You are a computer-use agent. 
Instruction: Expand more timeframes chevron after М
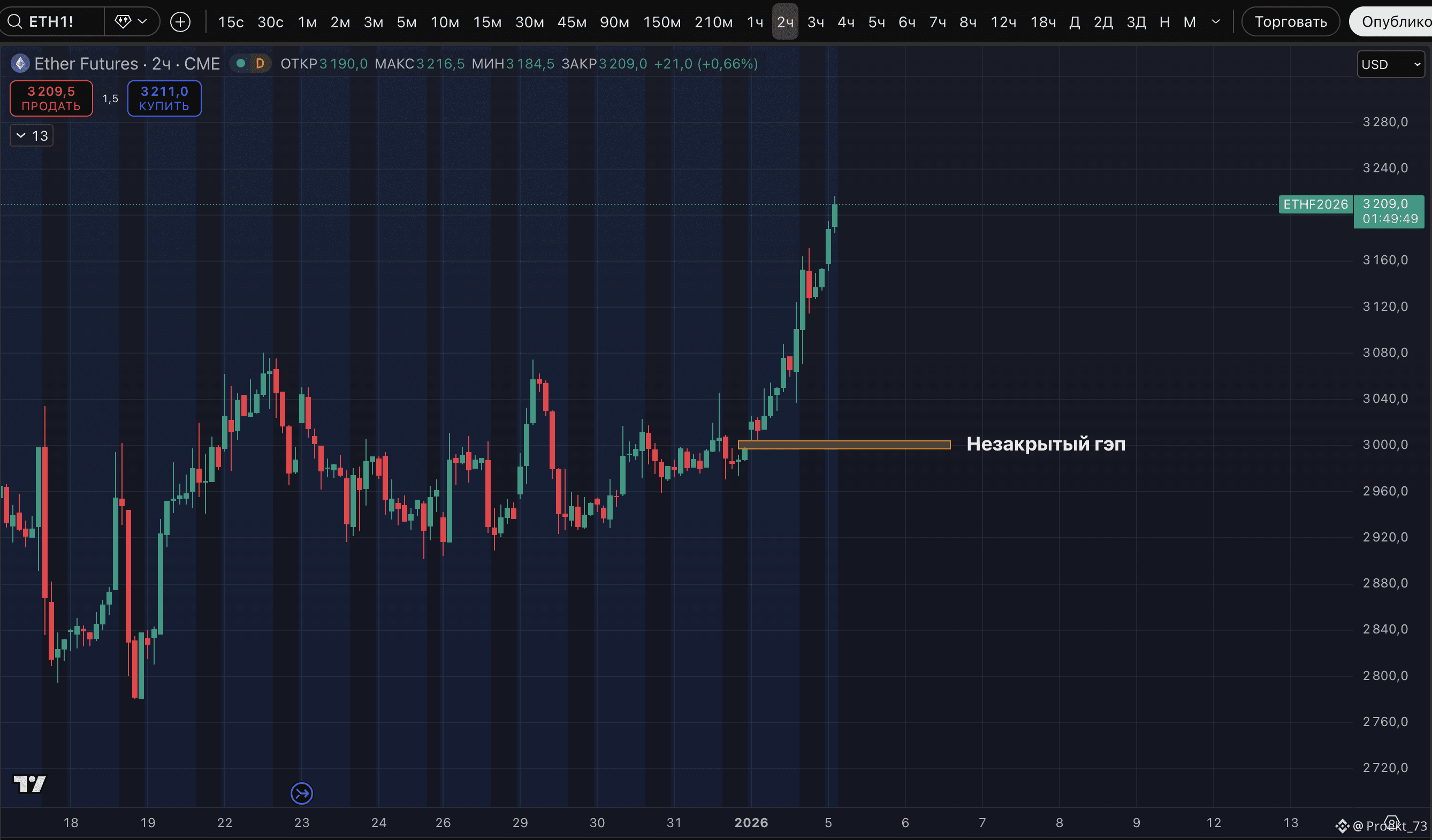pos(1215,21)
